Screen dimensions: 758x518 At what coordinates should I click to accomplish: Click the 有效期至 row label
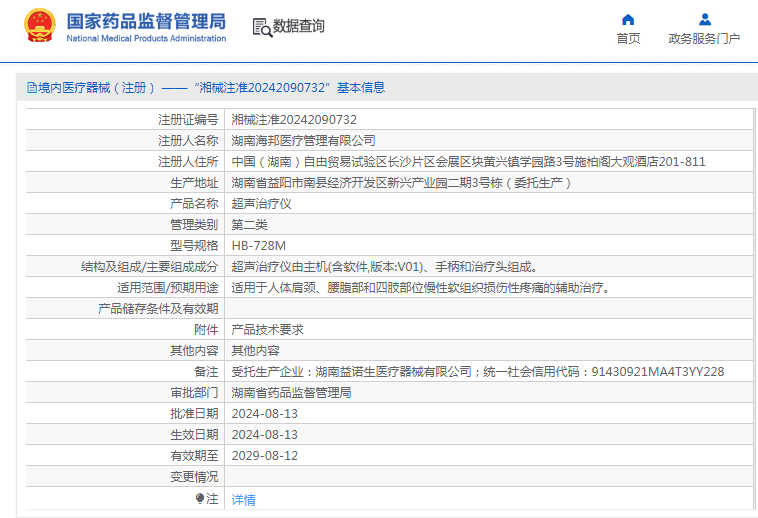pyautogui.click(x=194, y=456)
